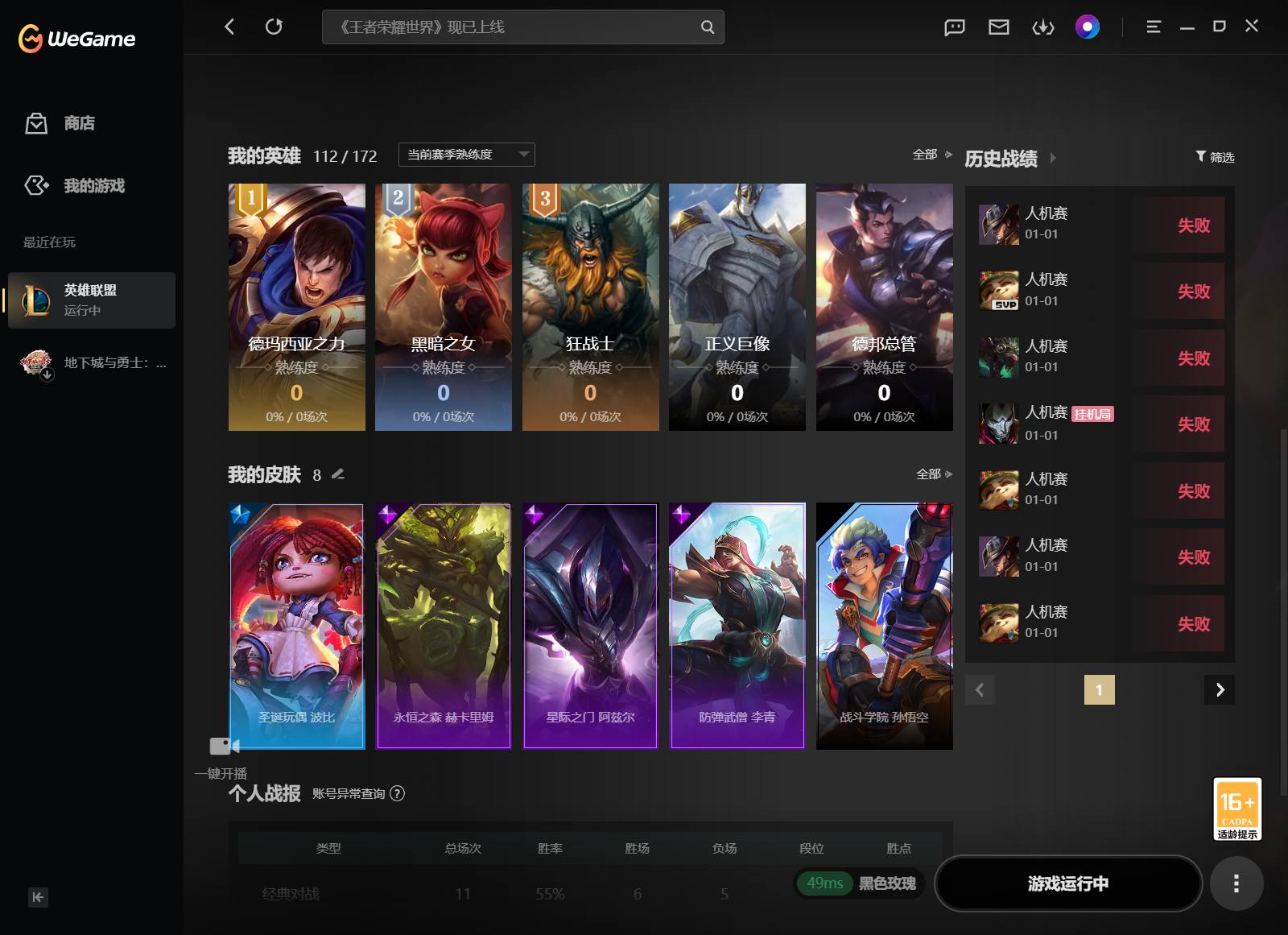Open the 正义巨像 hero card

click(x=737, y=307)
